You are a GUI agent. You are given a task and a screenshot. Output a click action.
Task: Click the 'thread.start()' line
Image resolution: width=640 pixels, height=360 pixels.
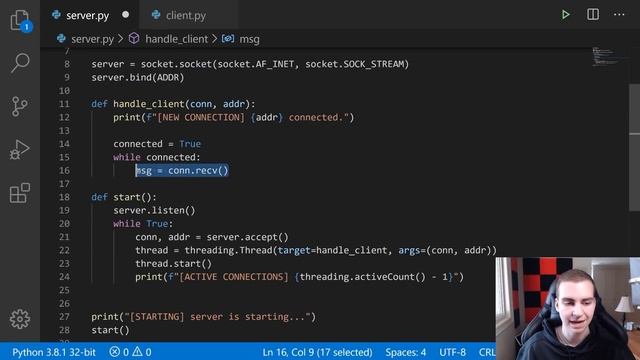click(x=173, y=264)
